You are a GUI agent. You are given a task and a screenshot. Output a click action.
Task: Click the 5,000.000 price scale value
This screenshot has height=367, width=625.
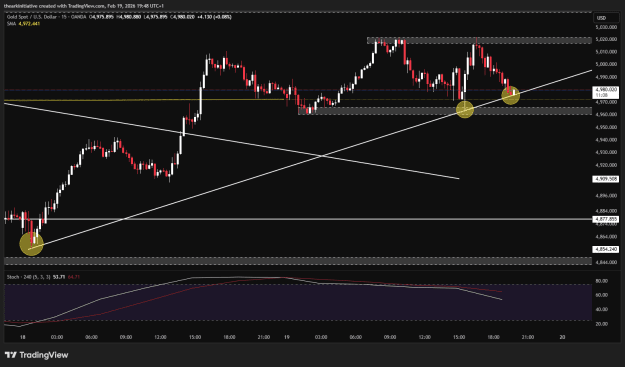tap(606, 64)
